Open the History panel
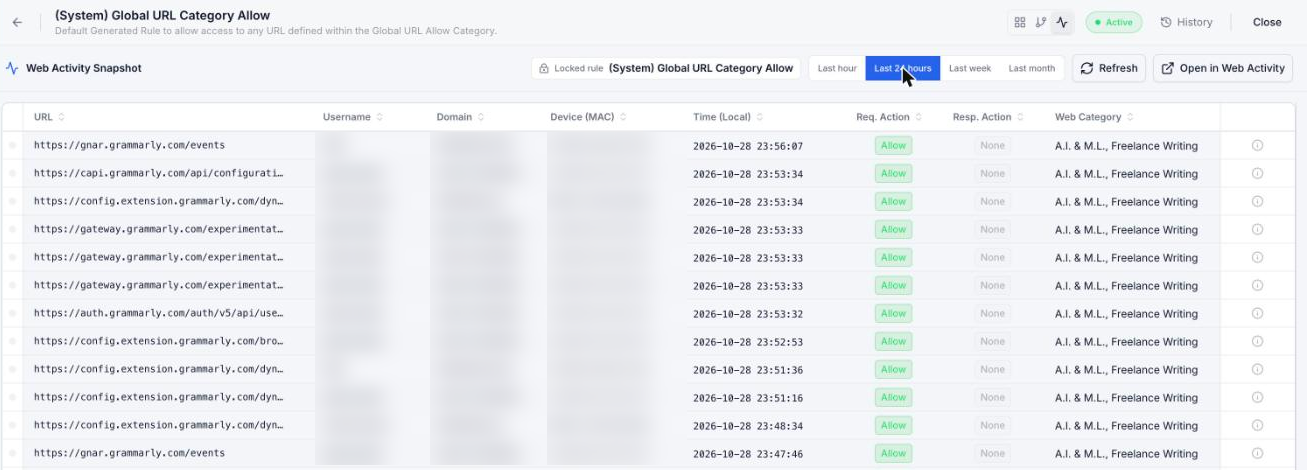 (1186, 22)
